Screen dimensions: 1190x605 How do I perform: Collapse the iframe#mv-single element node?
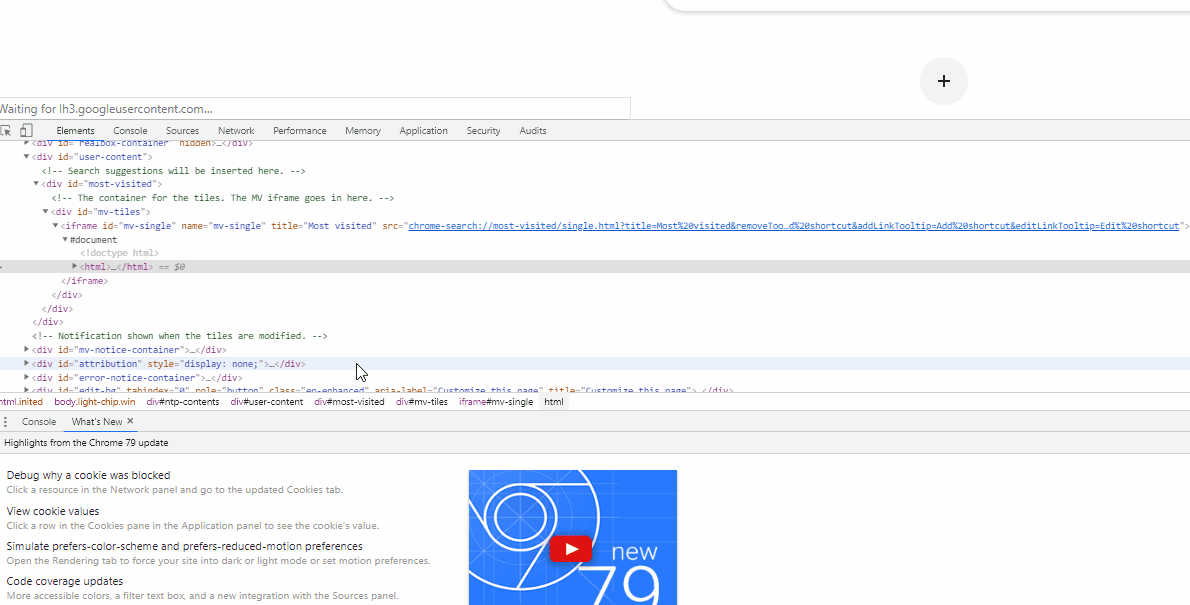[x=54, y=225]
